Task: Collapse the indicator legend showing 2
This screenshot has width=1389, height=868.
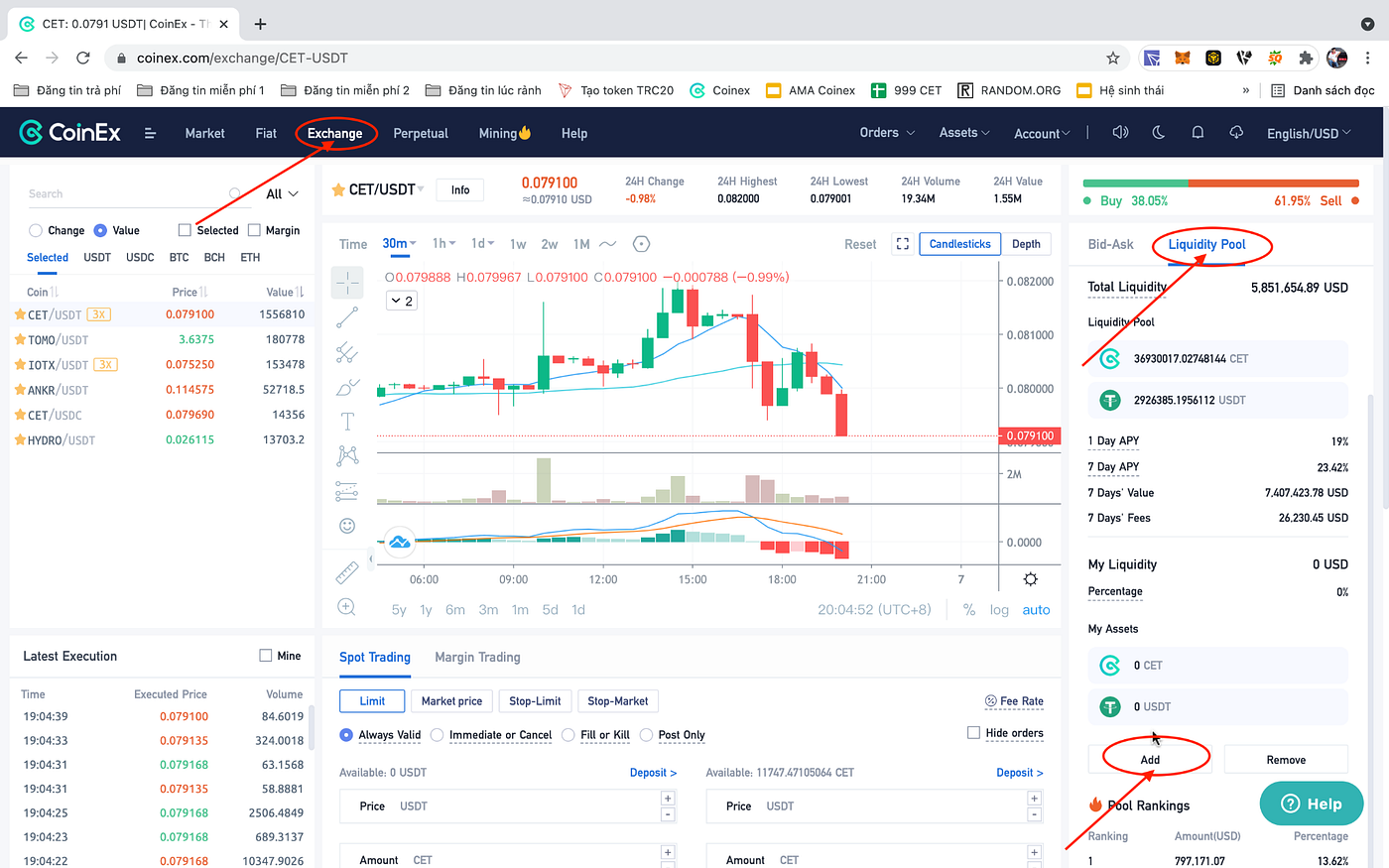Action: [402, 301]
